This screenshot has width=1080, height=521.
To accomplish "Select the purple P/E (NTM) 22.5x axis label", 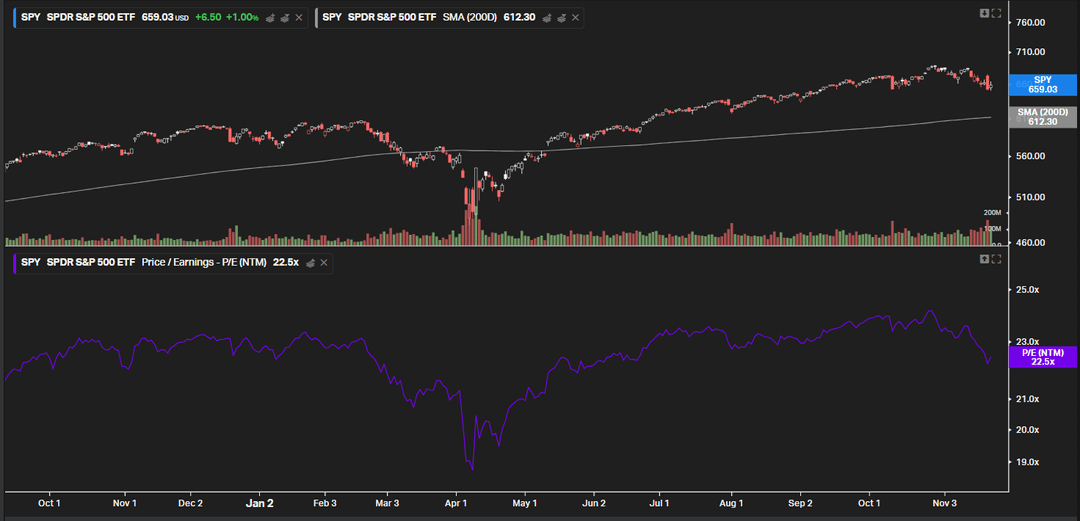I will [1042, 357].
